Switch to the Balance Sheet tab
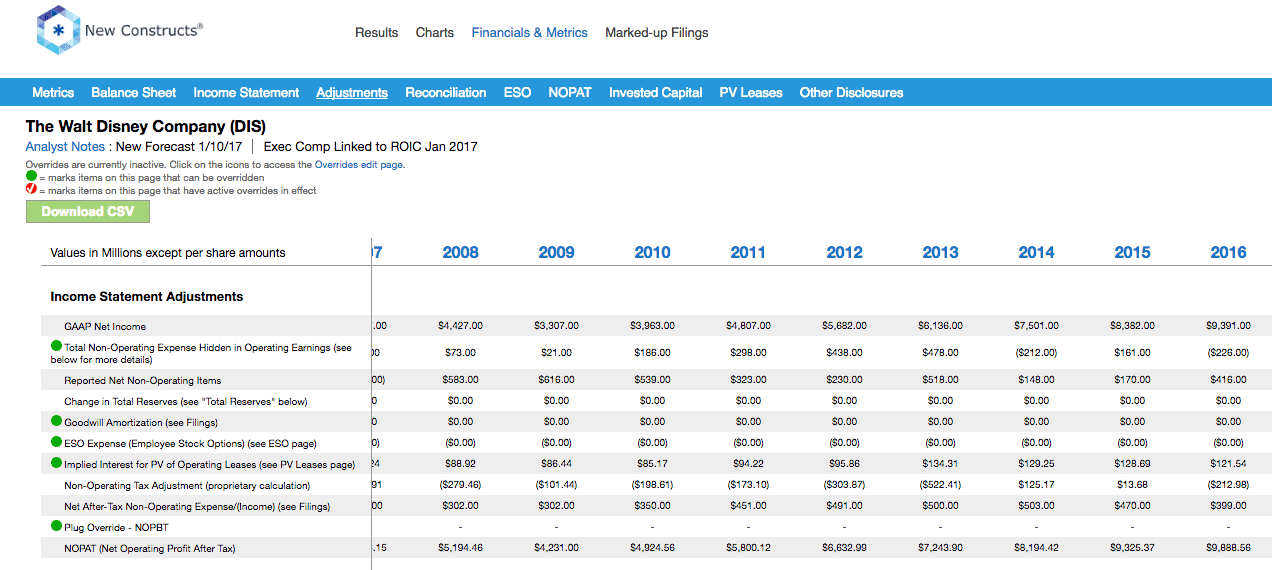Image resolution: width=1272 pixels, height=570 pixels. (x=134, y=92)
